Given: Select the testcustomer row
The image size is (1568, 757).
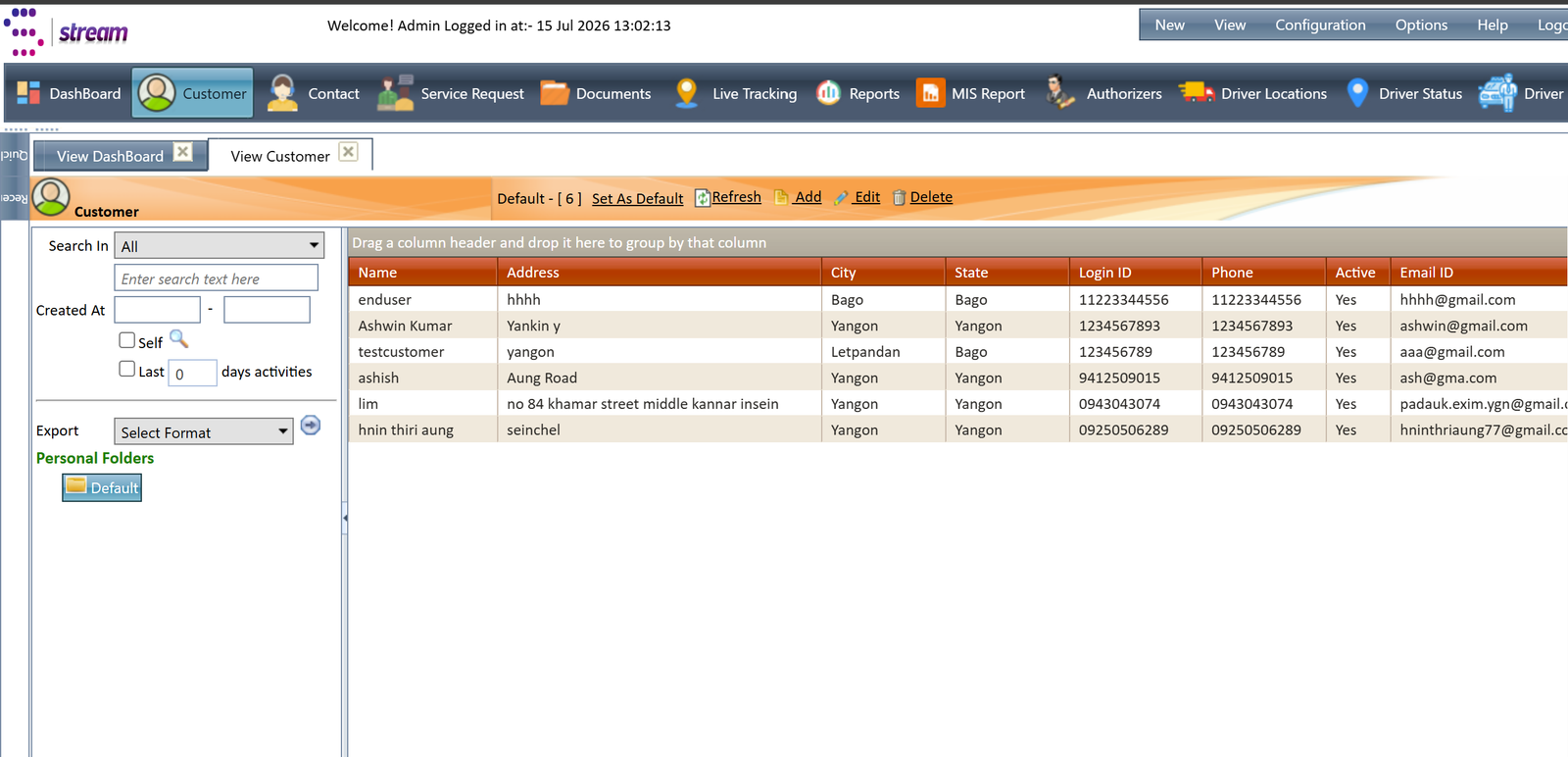Looking at the screenshot, I should (x=958, y=351).
